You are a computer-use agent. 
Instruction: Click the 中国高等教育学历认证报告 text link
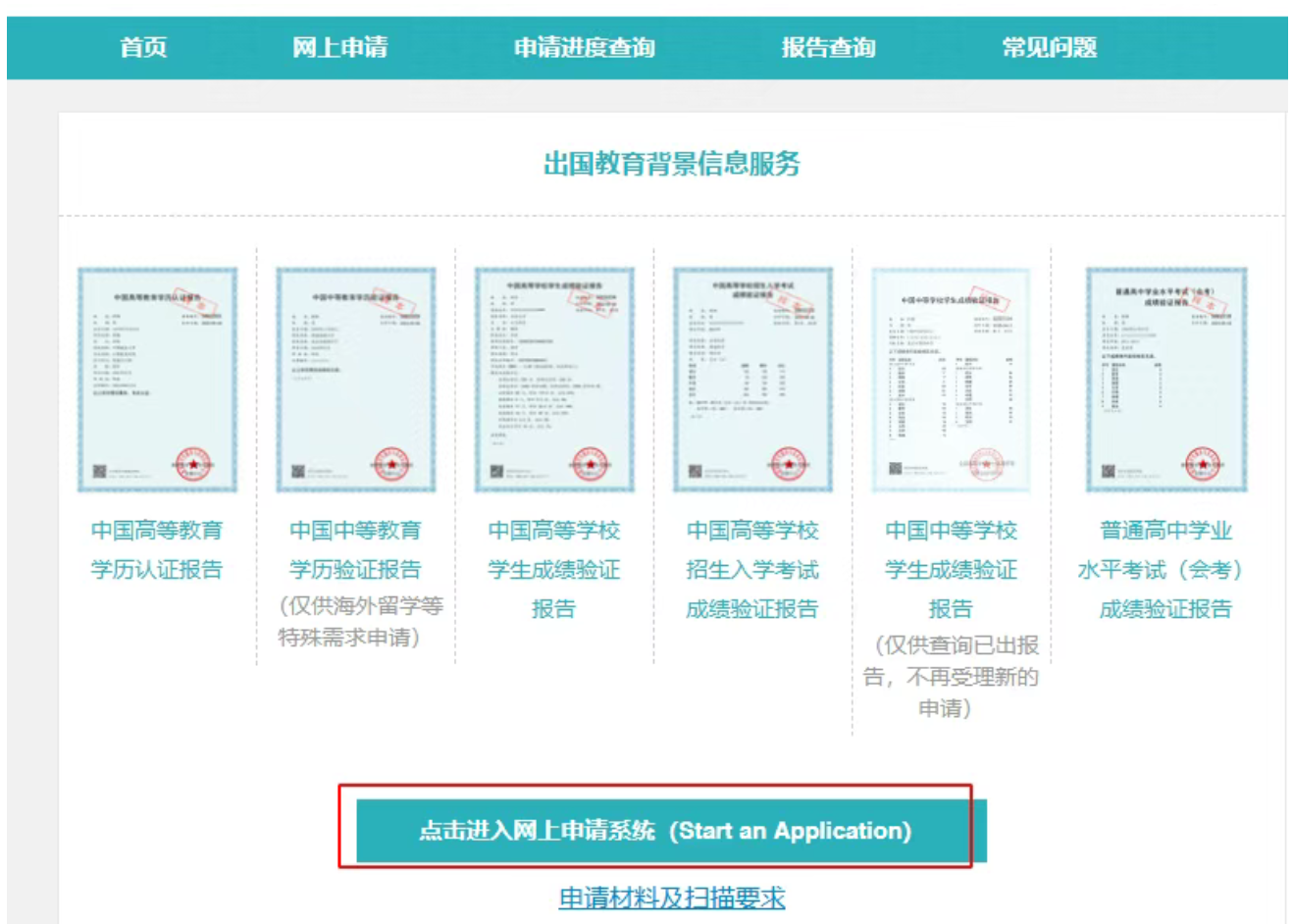[x=157, y=549]
